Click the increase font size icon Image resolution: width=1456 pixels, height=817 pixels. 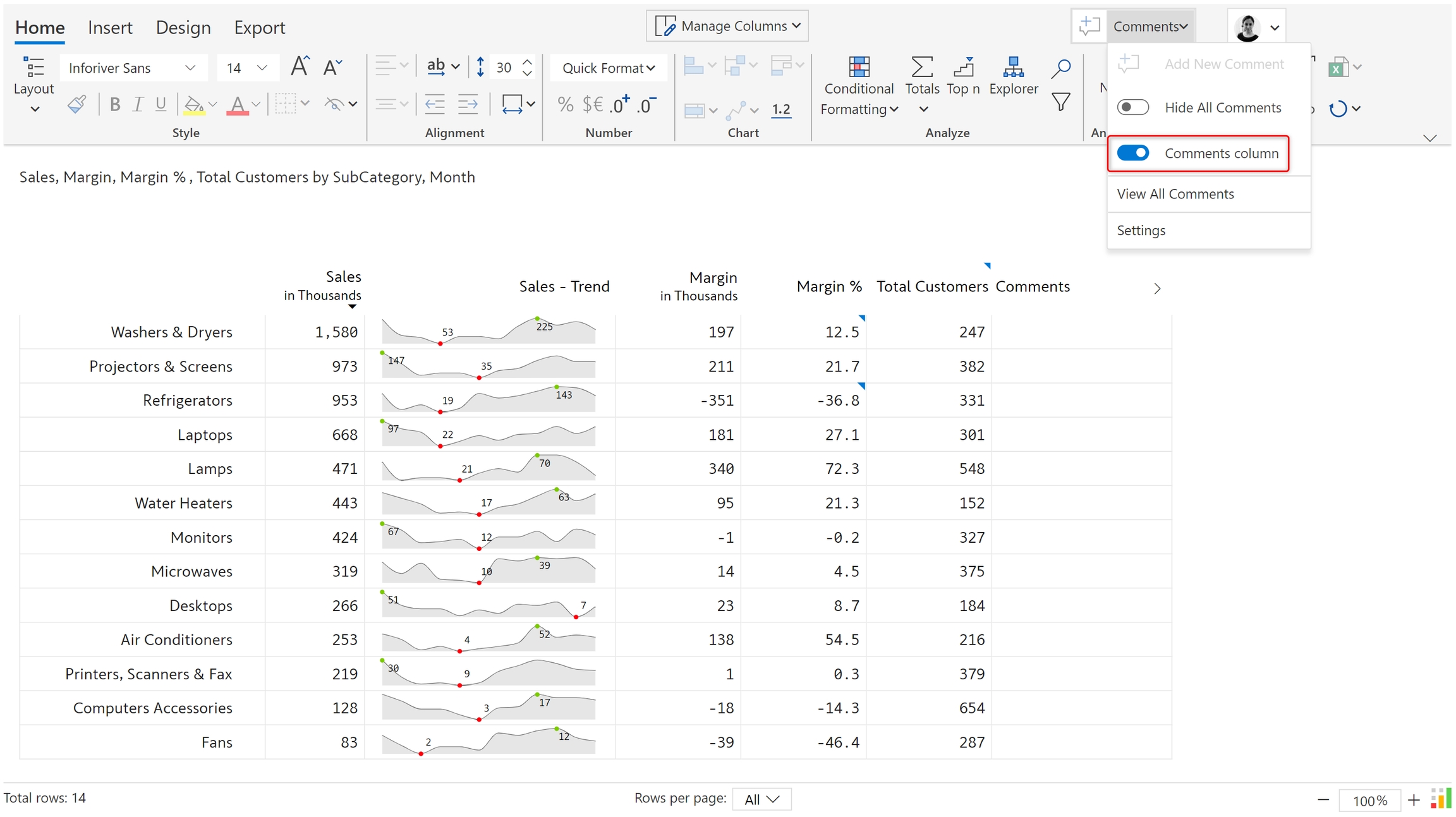[300, 67]
